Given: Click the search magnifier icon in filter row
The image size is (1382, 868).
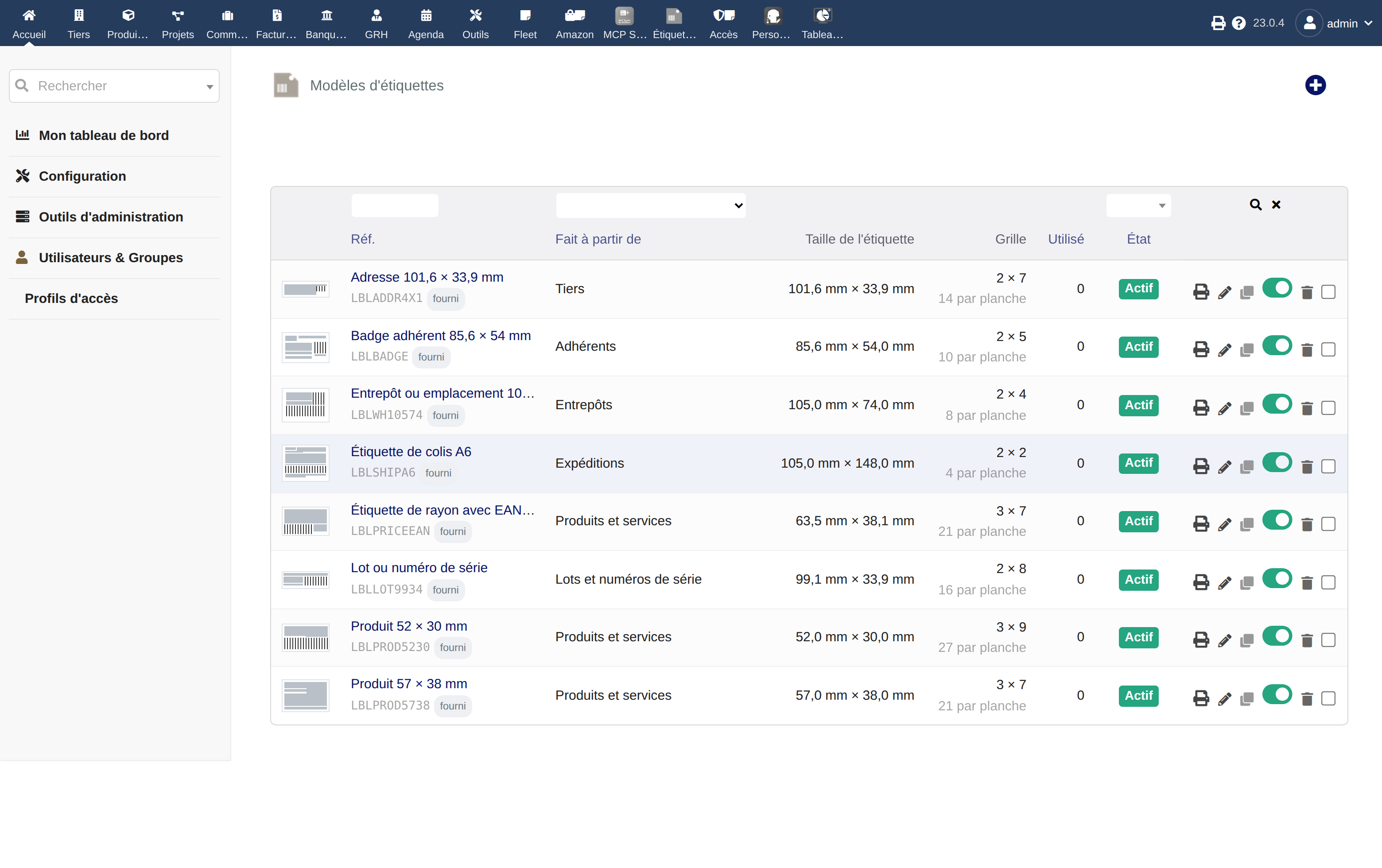Looking at the screenshot, I should [1255, 205].
